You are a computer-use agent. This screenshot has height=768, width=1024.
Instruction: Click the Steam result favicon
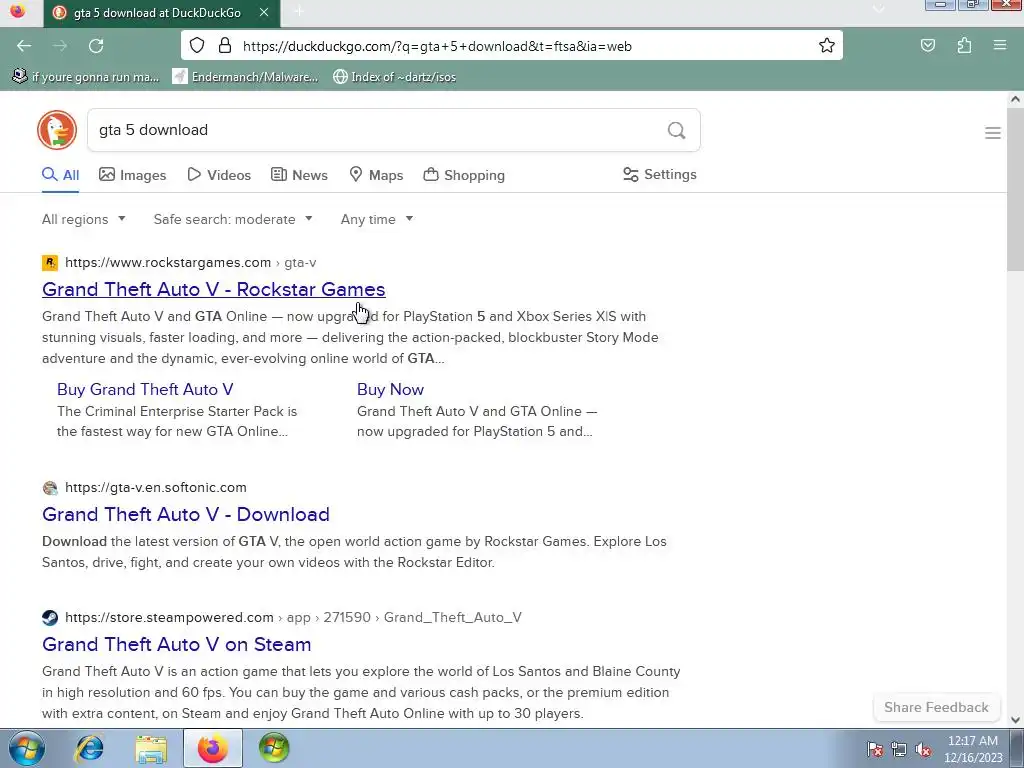point(50,618)
